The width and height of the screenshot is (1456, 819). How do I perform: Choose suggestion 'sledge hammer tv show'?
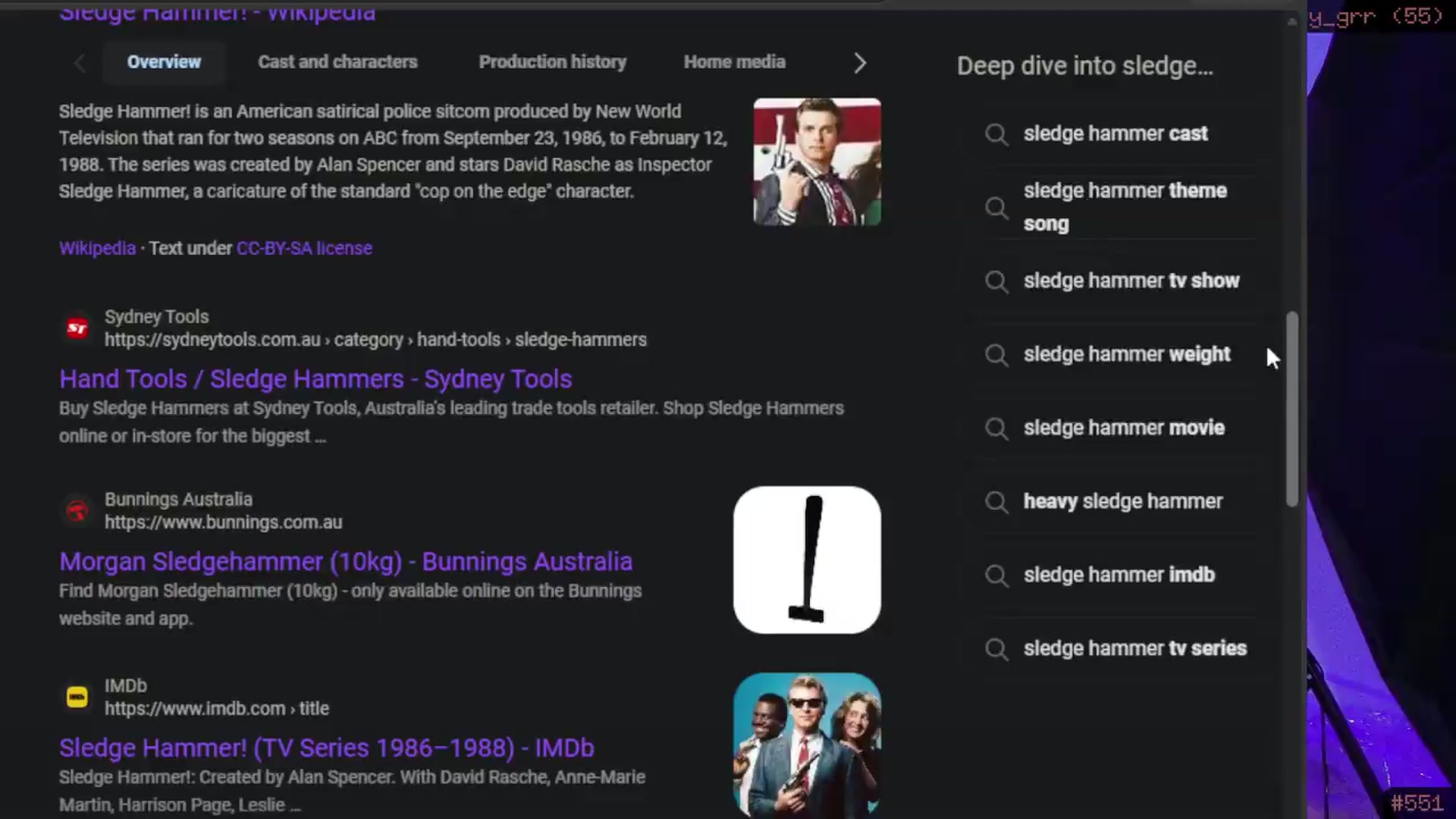coord(1131,281)
